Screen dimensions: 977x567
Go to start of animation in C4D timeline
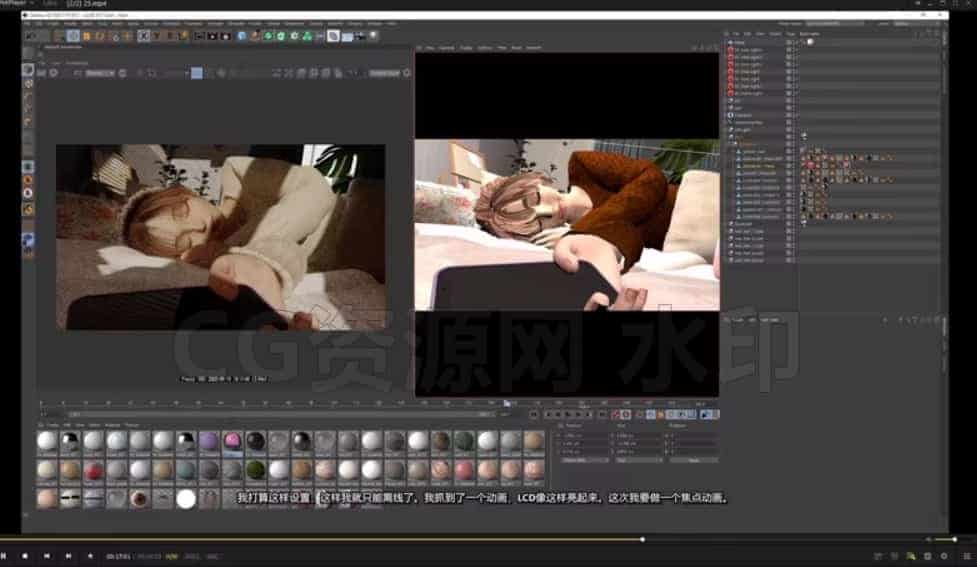(533, 414)
